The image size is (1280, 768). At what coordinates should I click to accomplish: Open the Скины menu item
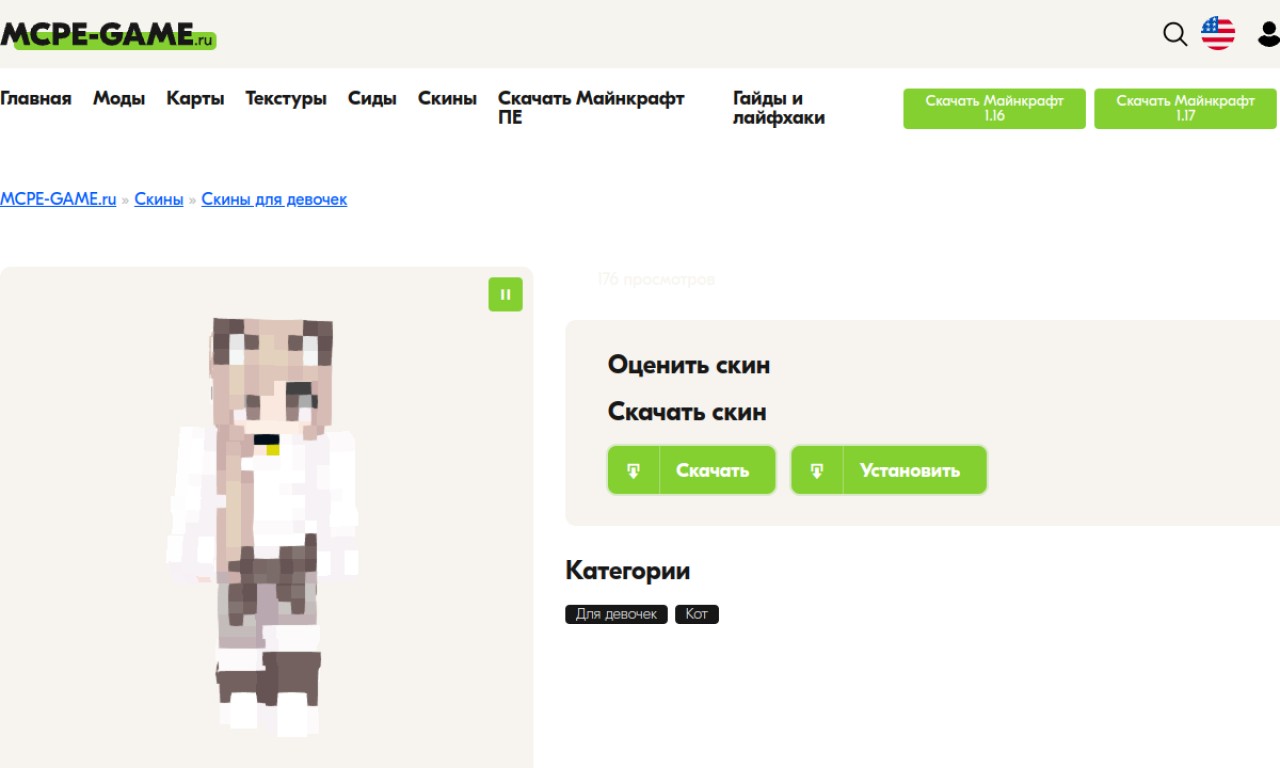(447, 98)
